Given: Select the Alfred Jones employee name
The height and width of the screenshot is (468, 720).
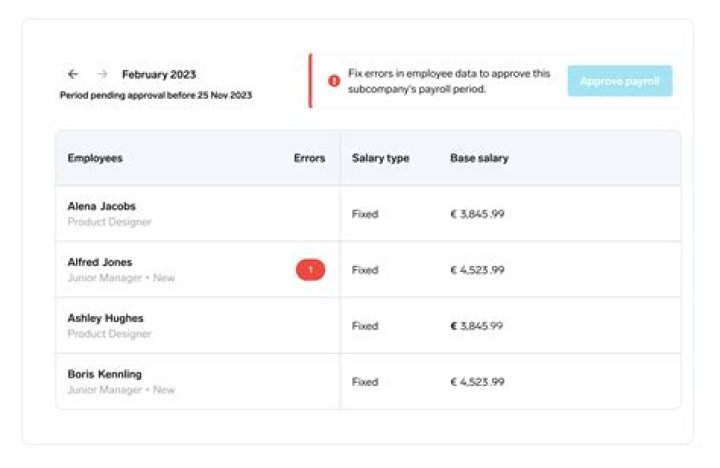Looking at the screenshot, I should pyautogui.click(x=99, y=262).
